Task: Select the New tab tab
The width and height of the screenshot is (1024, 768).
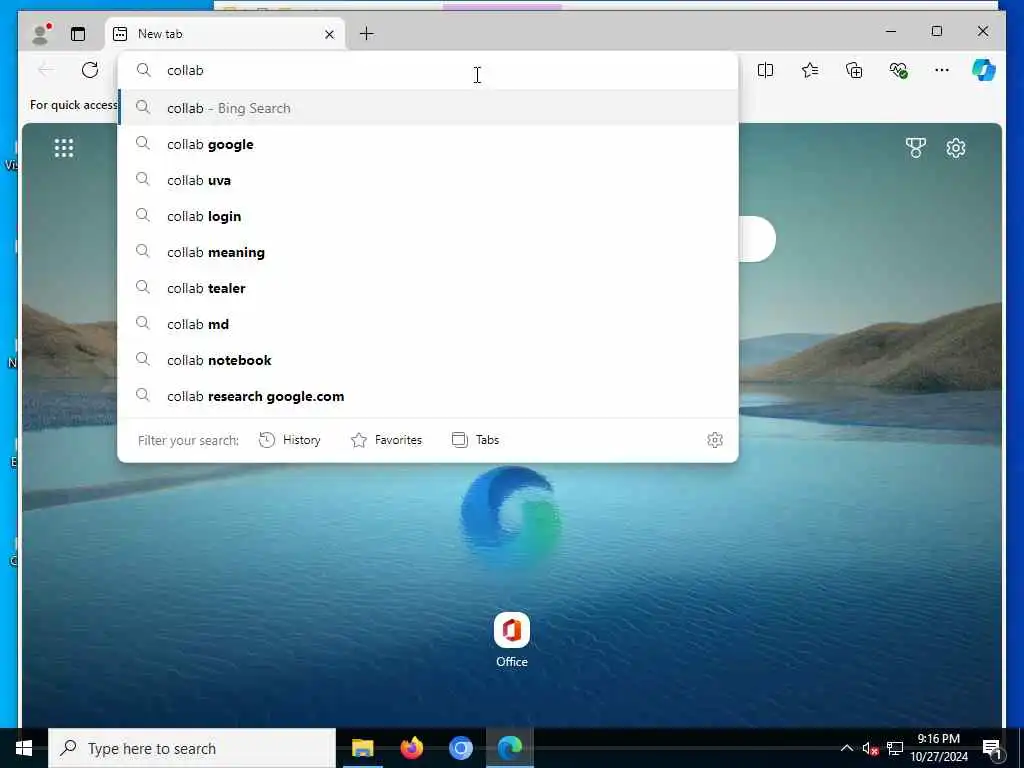Action: click(225, 34)
